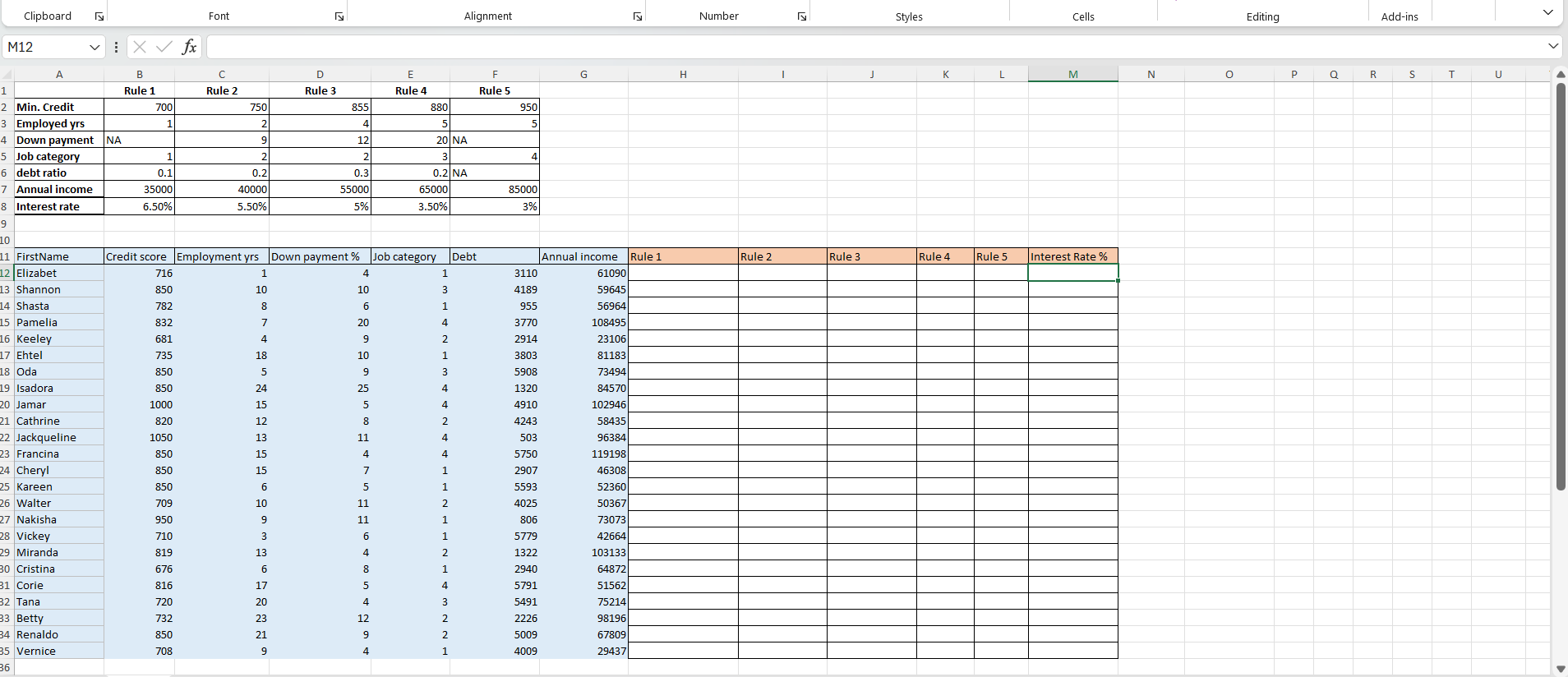Open the Number format dialog launcher
This screenshot has height=677, width=1568.
click(x=802, y=16)
